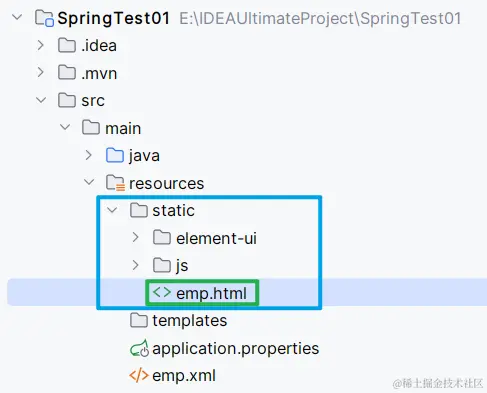Click the resources root folder icon
The width and height of the screenshot is (487, 393).
pyautogui.click(x=115, y=183)
